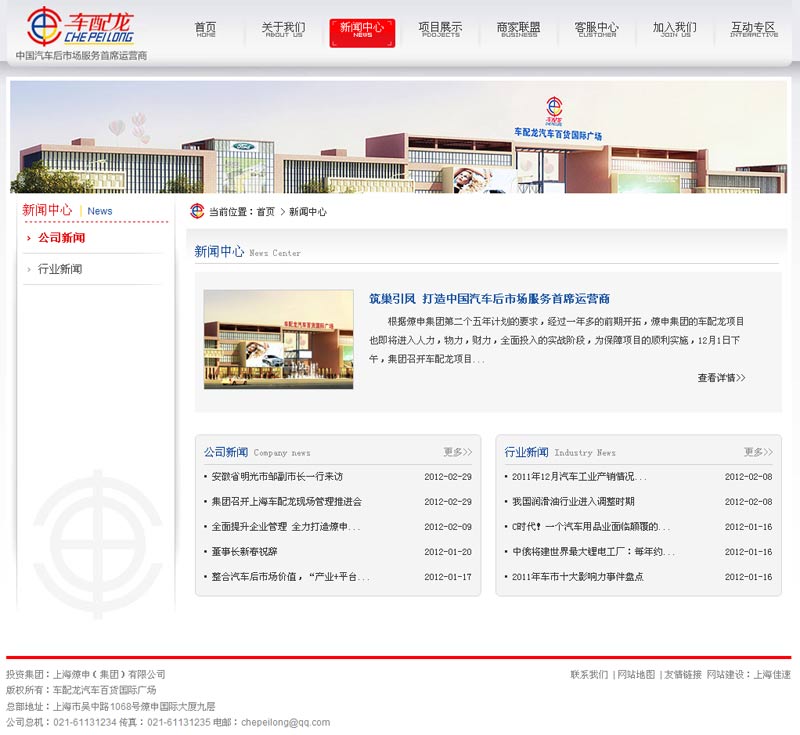Open article 安徽省明光市邹副市长一行来访

point(277,476)
